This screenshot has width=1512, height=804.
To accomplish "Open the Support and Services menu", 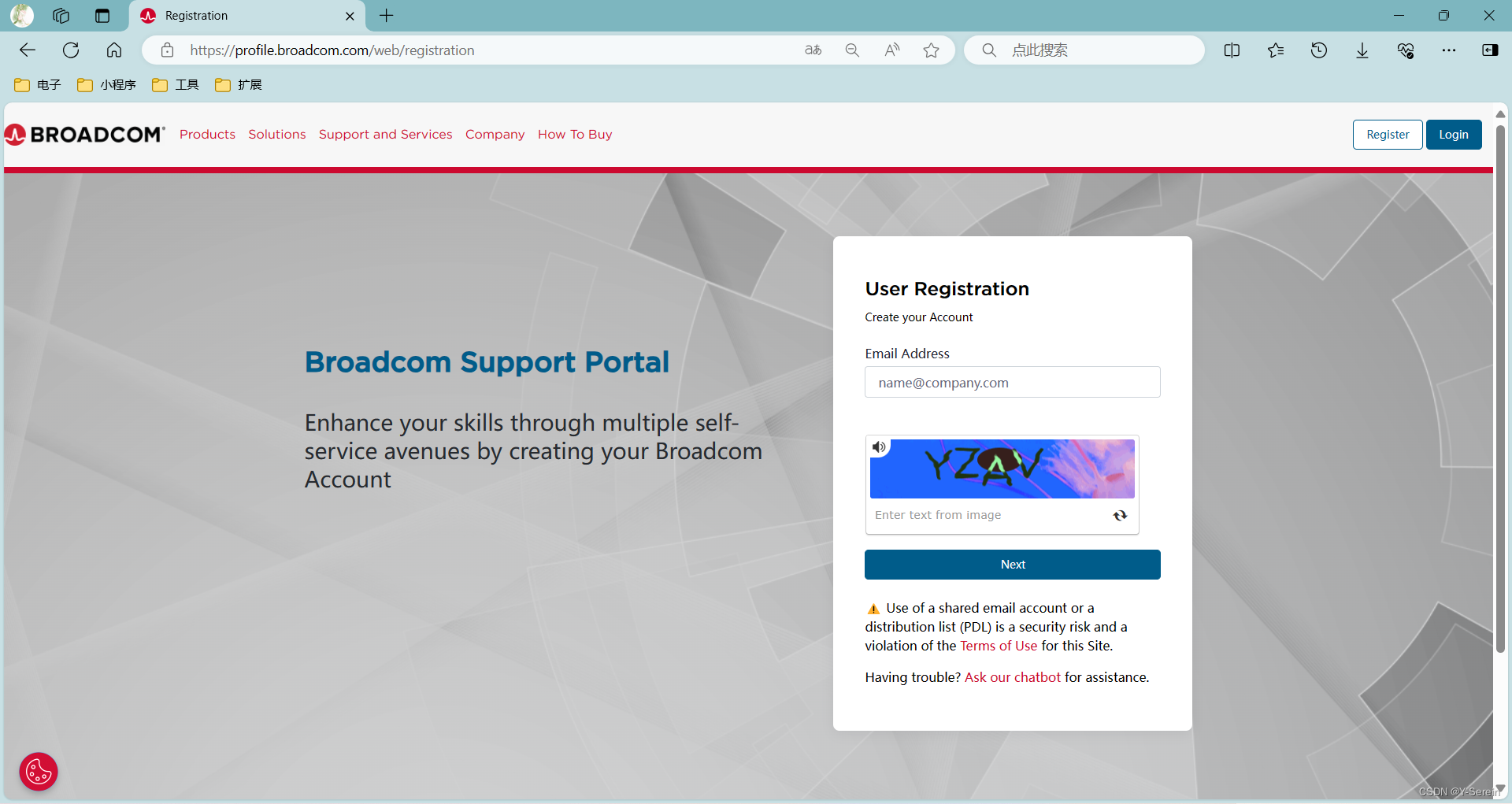I will tap(385, 134).
